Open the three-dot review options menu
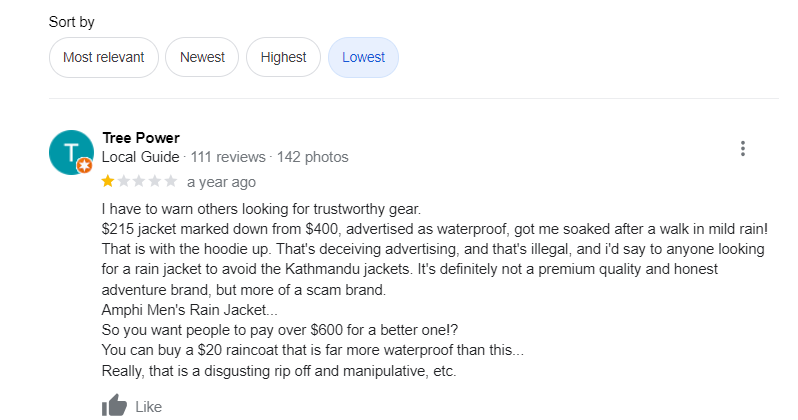 (743, 149)
